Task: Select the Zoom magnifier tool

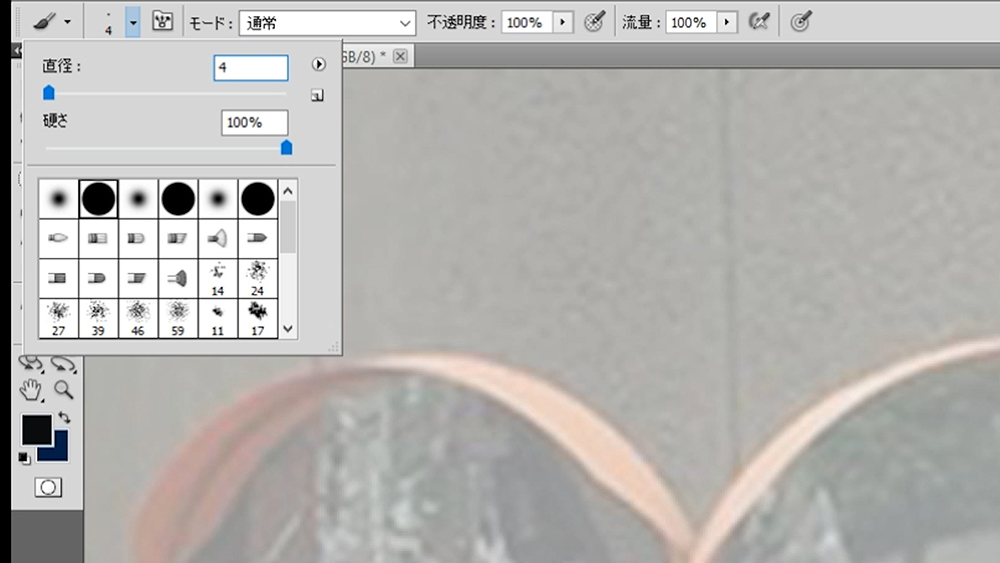Action: 64,390
